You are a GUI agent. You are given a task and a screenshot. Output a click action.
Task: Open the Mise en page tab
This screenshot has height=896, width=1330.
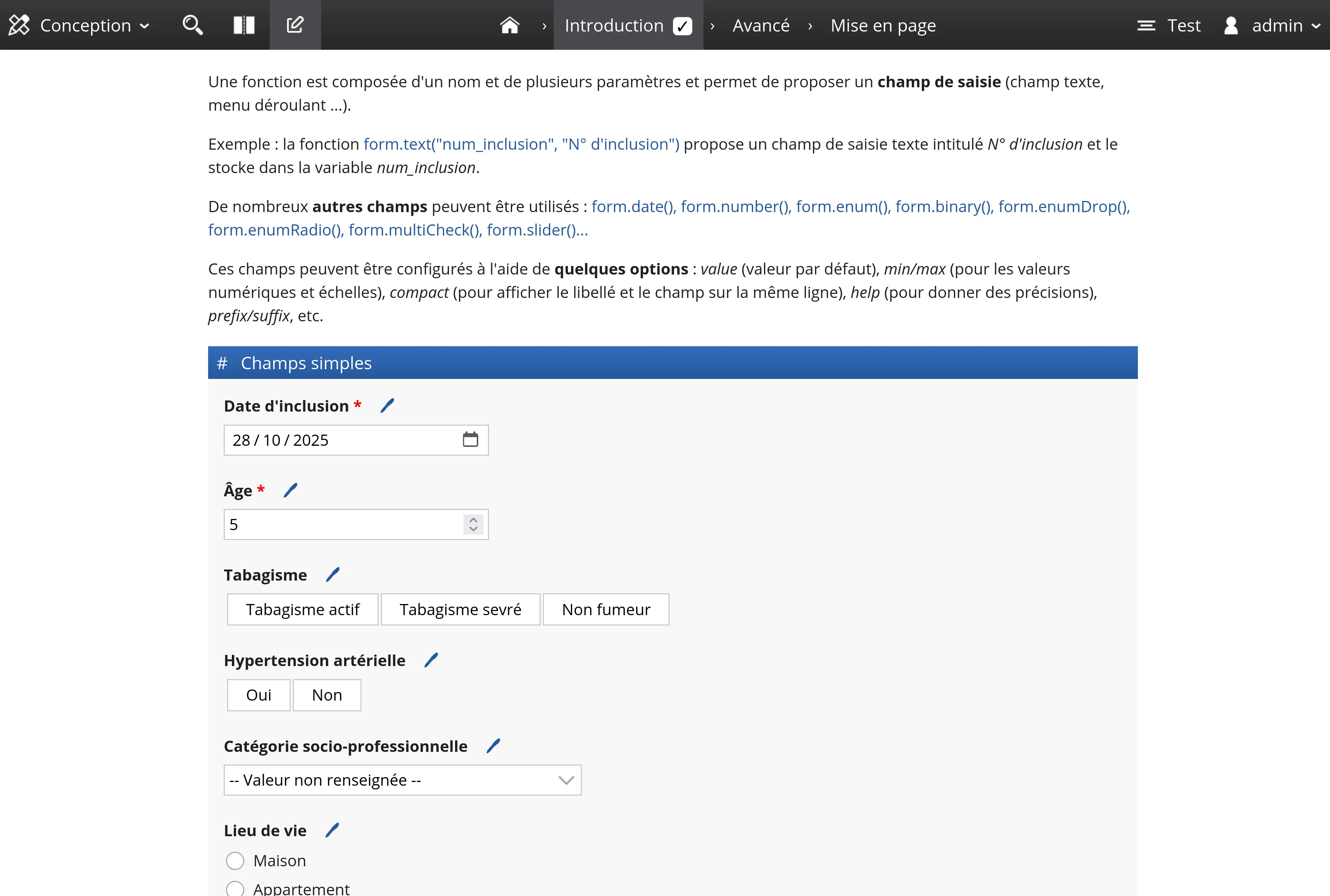pos(883,25)
